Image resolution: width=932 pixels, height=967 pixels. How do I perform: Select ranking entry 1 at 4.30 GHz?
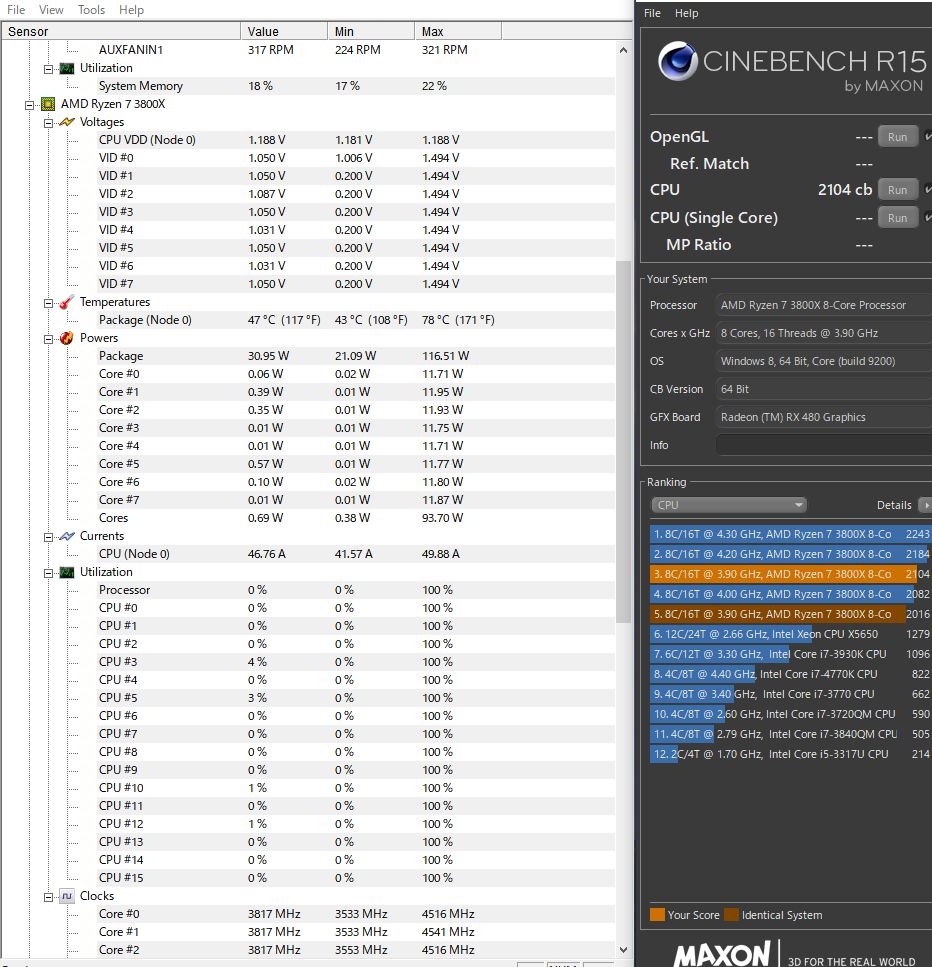[x=790, y=534]
